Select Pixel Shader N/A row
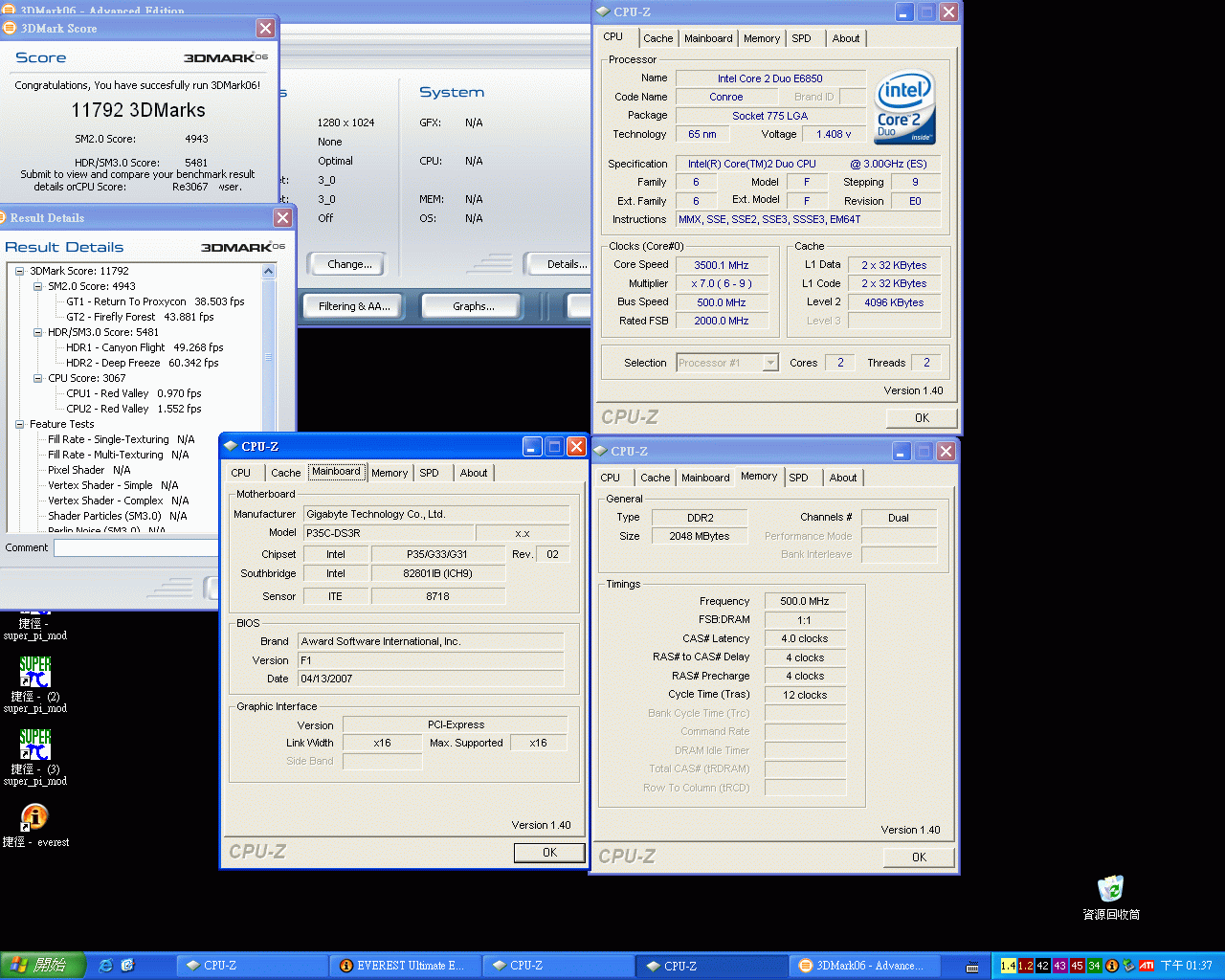 click(x=89, y=470)
